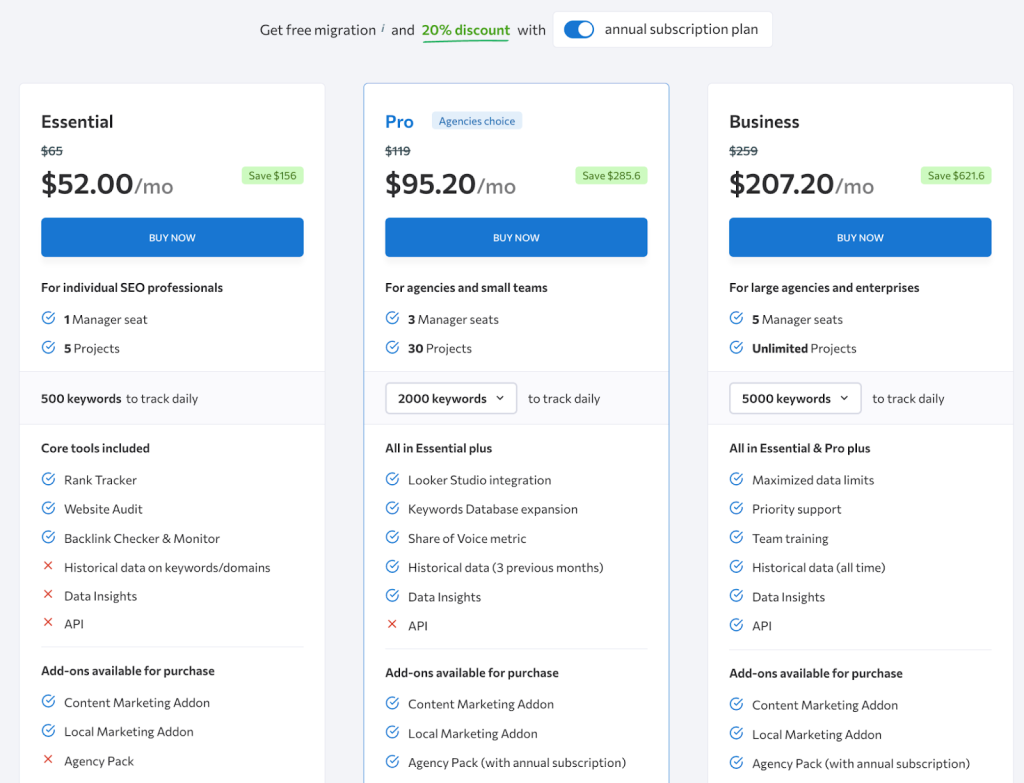Click checkmark icon beside Rank Tracker
Viewport: 1024px width, 783px height.
point(48,480)
